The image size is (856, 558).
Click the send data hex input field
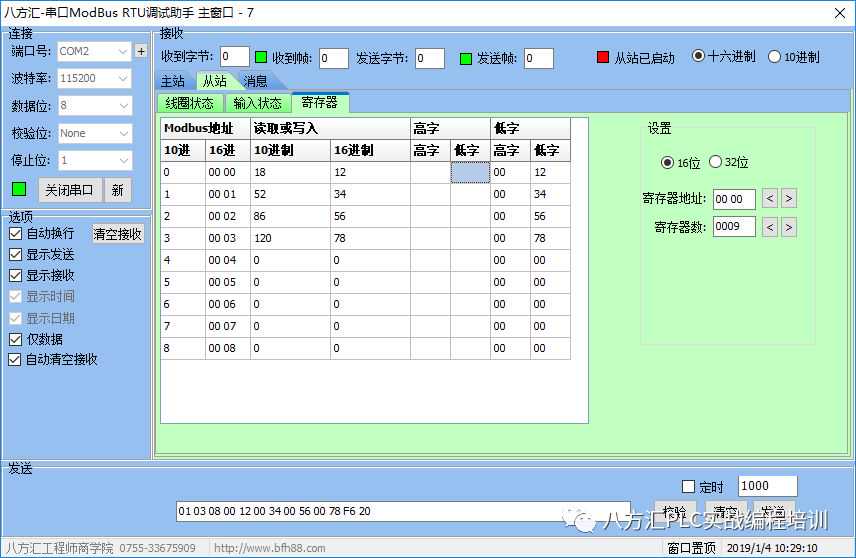click(402, 511)
